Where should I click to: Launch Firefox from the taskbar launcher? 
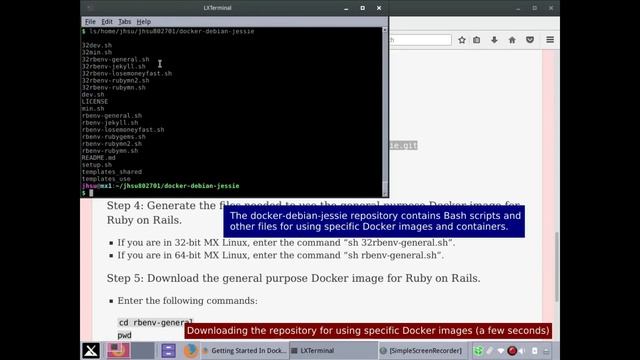[x=190, y=350]
